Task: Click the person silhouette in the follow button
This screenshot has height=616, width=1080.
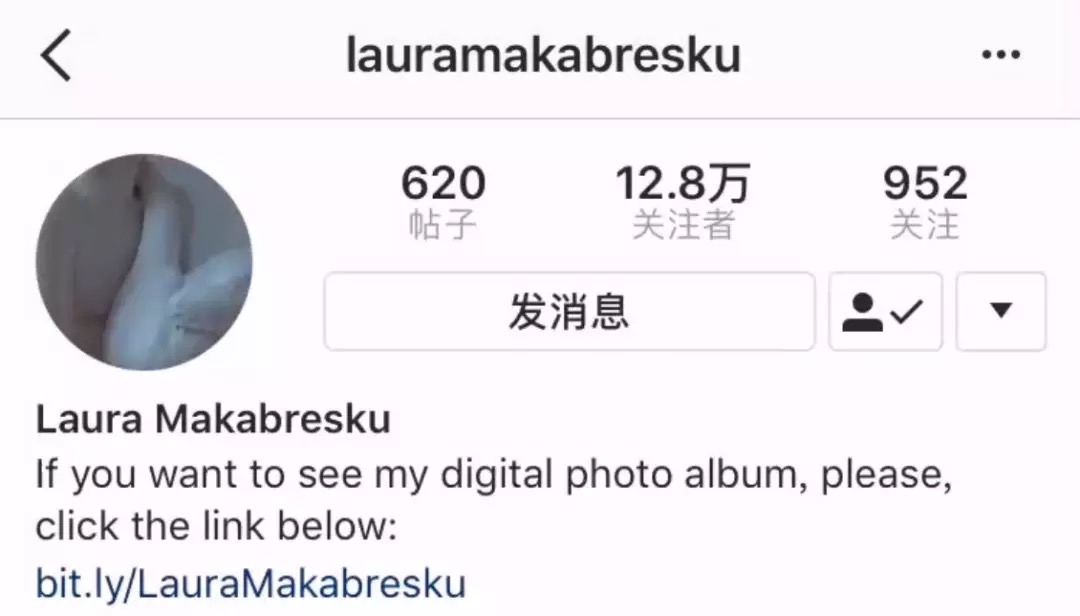Action: [862, 312]
